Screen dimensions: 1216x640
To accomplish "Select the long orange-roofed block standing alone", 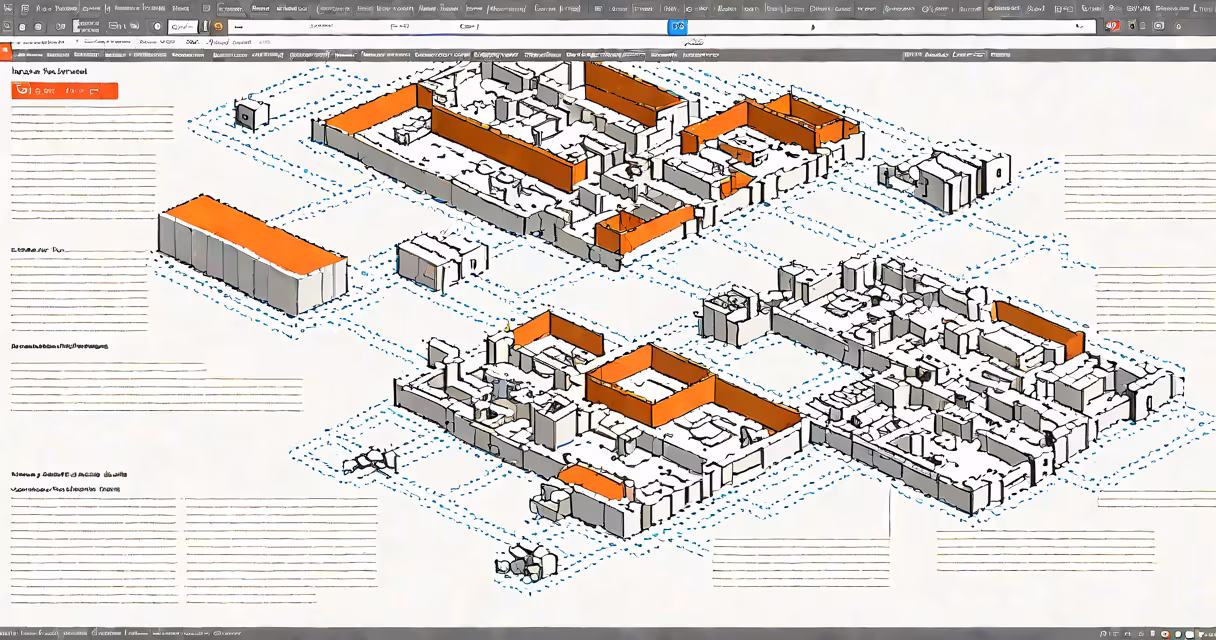I will tap(252, 254).
